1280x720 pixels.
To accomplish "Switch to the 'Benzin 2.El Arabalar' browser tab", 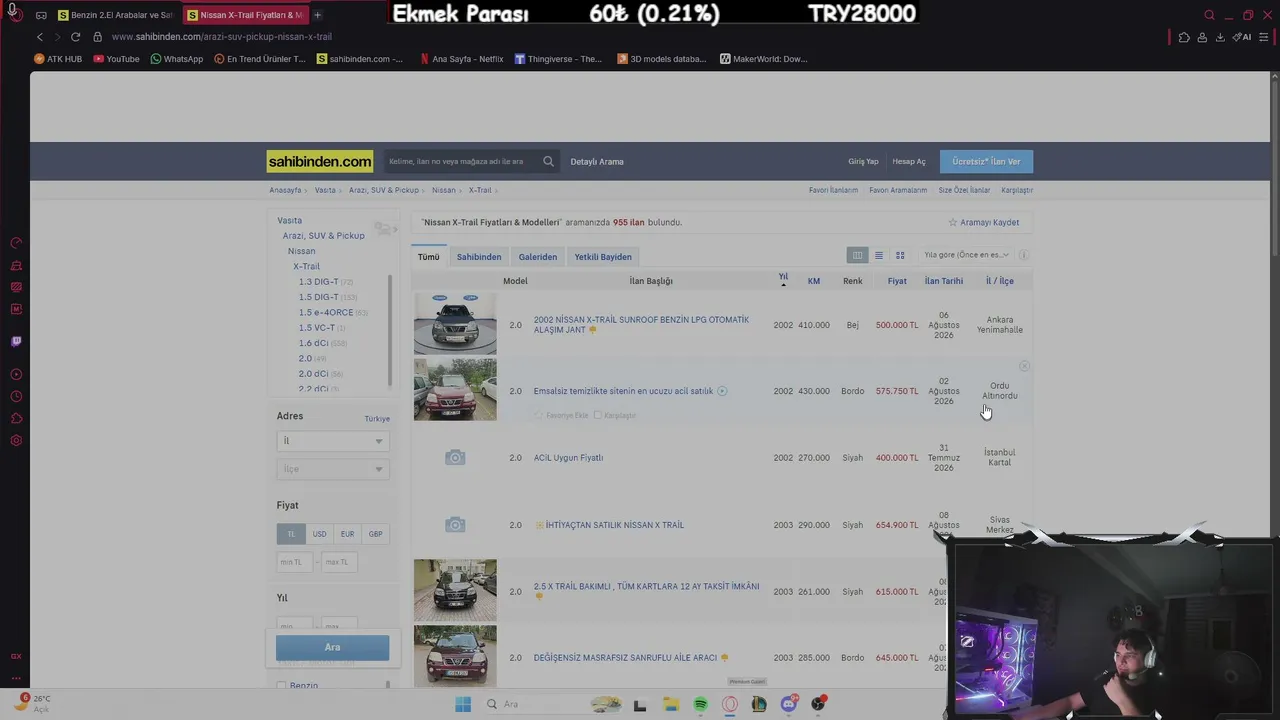I will (x=115, y=15).
